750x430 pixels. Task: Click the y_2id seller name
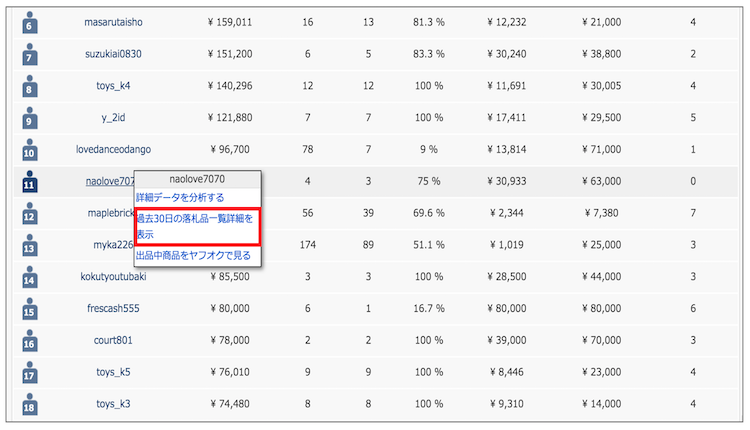pyautogui.click(x=113, y=117)
